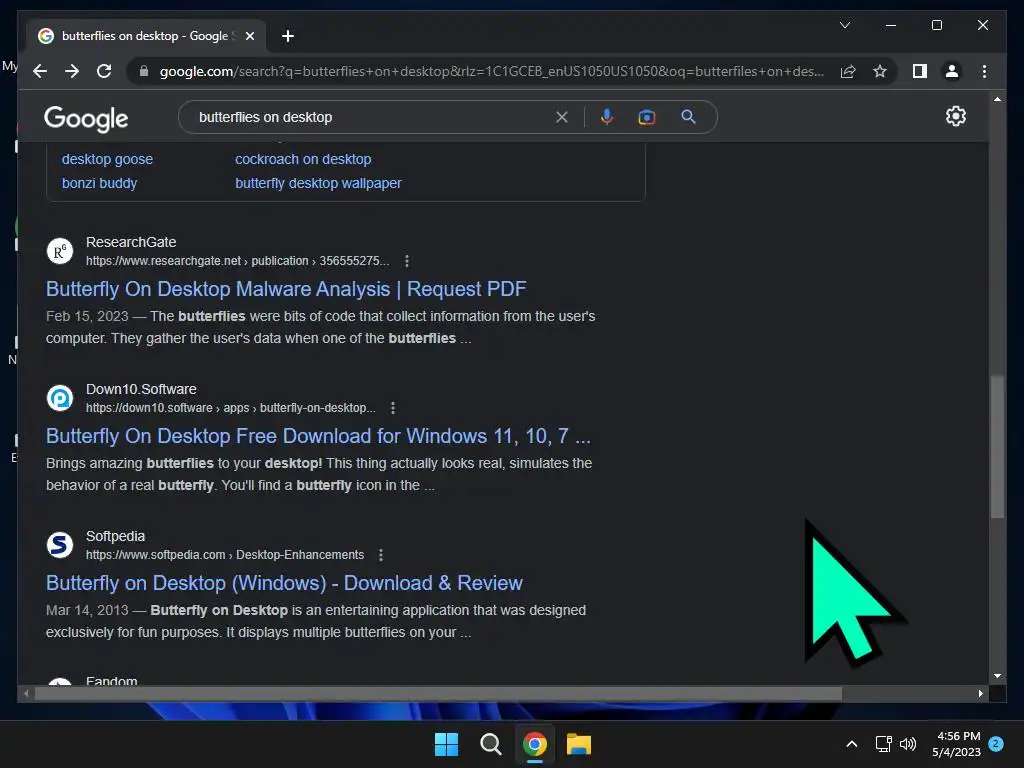Click the ResearchGate site favicon
This screenshot has height=768, width=1024.
click(59, 251)
